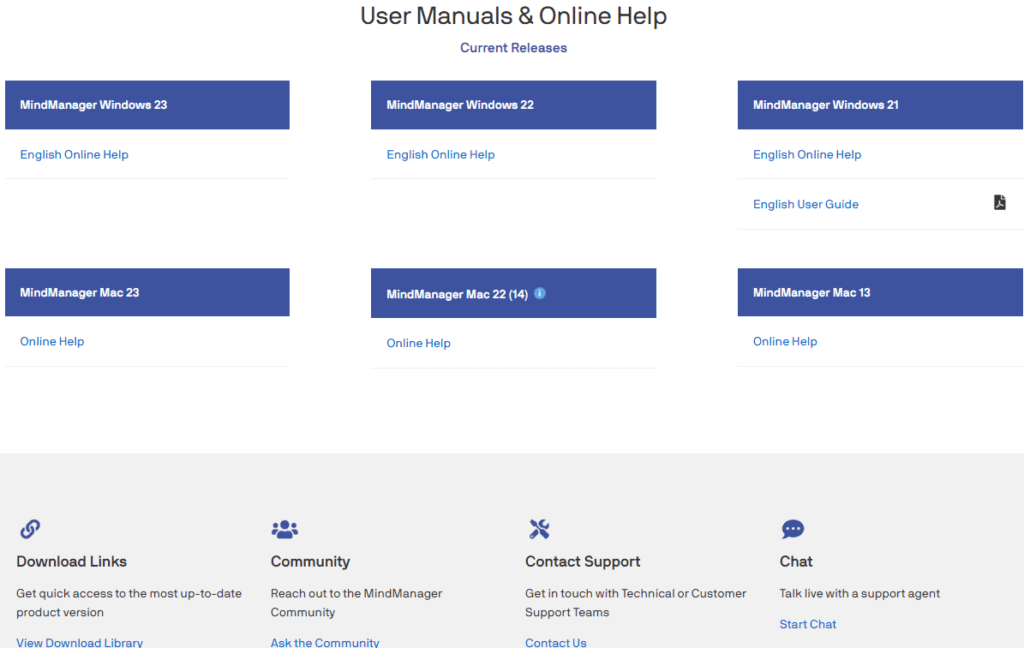This screenshot has width=1024, height=648.
Task: Click the MindManager Mac 23 header
Action: pyautogui.click(x=148, y=293)
